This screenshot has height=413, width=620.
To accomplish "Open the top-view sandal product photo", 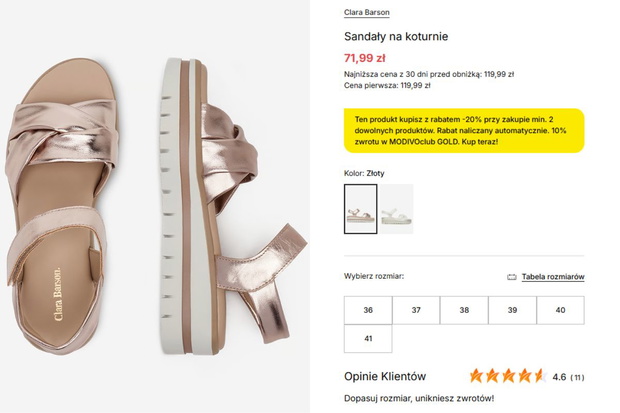I will pos(62,206).
